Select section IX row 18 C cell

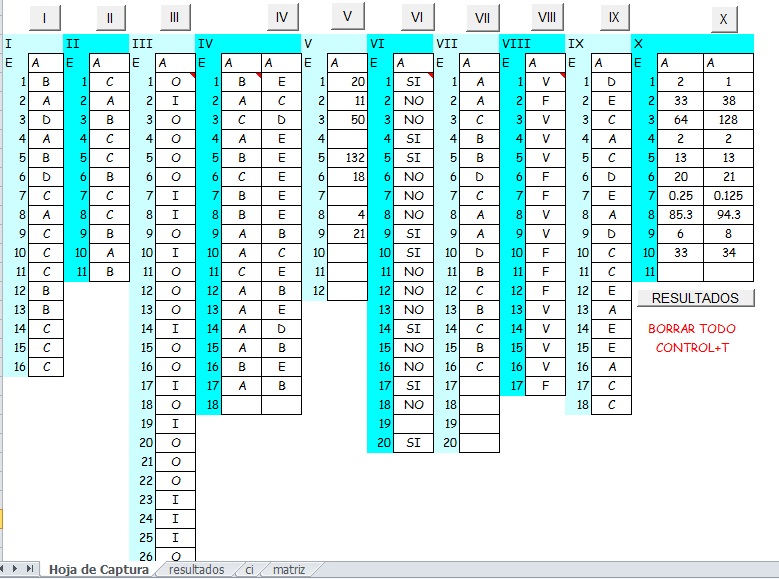pyautogui.click(x=612, y=405)
